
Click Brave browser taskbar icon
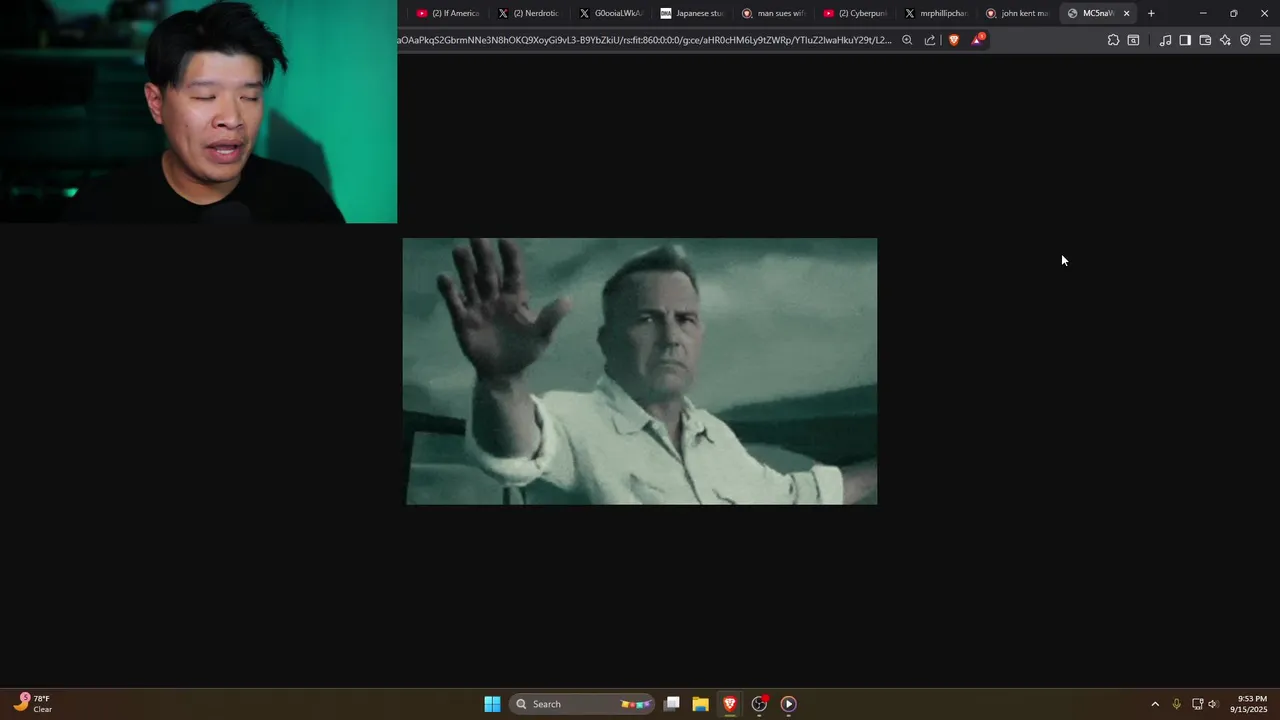click(x=730, y=704)
